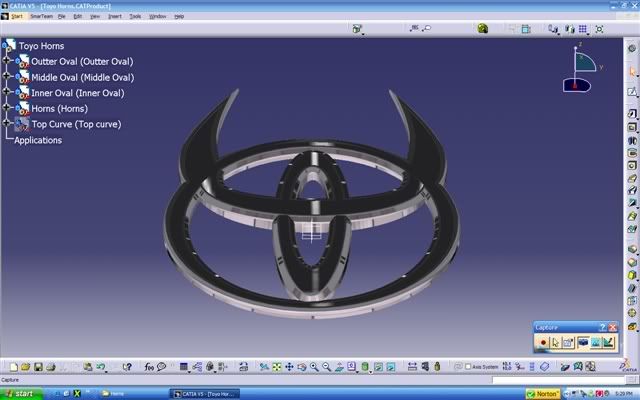
Task: Click the Open folder icon
Action: coord(26,367)
